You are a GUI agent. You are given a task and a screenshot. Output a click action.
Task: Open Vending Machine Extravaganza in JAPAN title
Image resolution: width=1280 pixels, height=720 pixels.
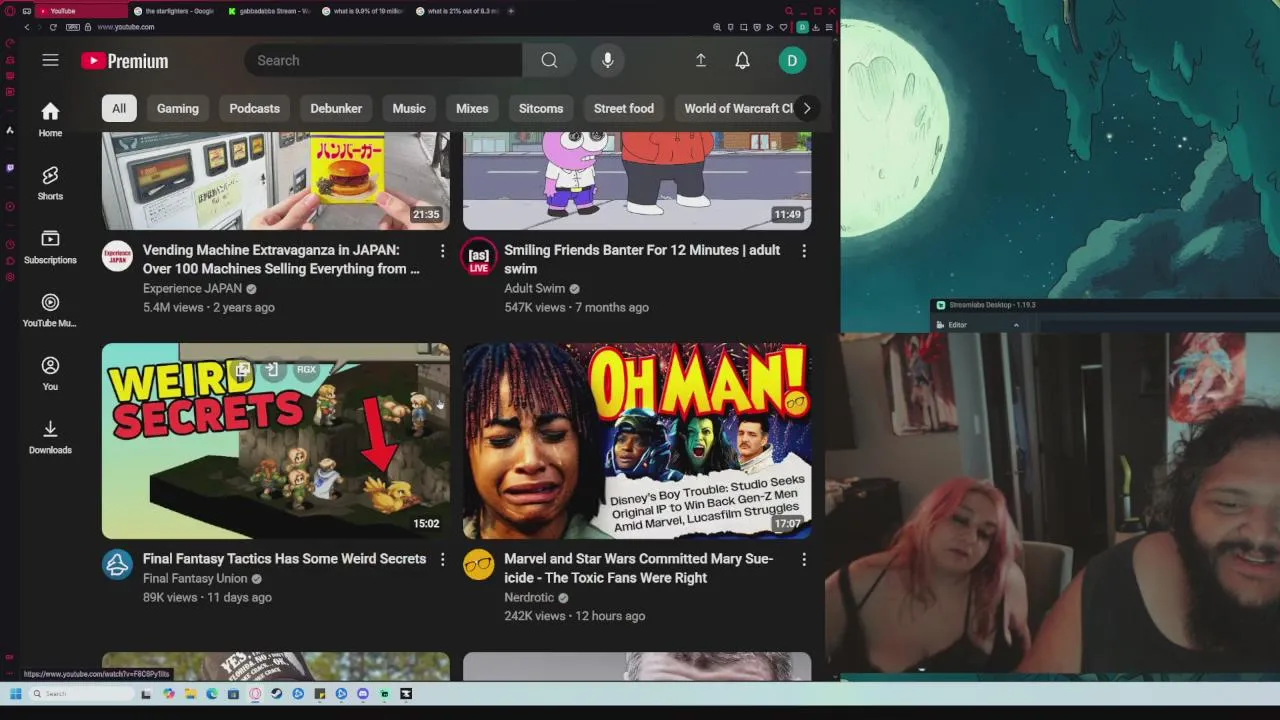281,259
